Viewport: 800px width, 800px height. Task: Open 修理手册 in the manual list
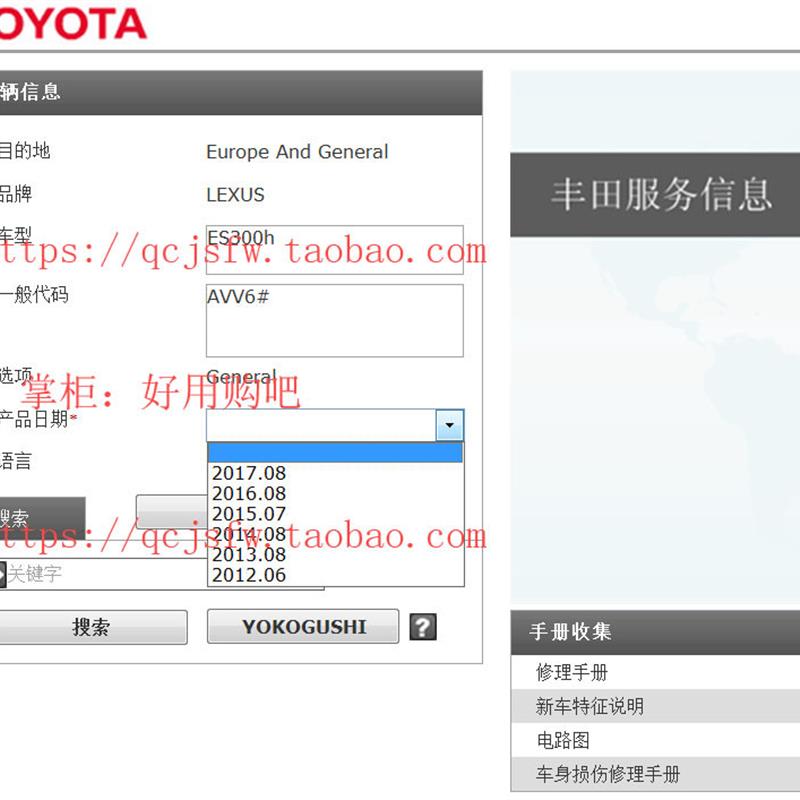pos(655,672)
